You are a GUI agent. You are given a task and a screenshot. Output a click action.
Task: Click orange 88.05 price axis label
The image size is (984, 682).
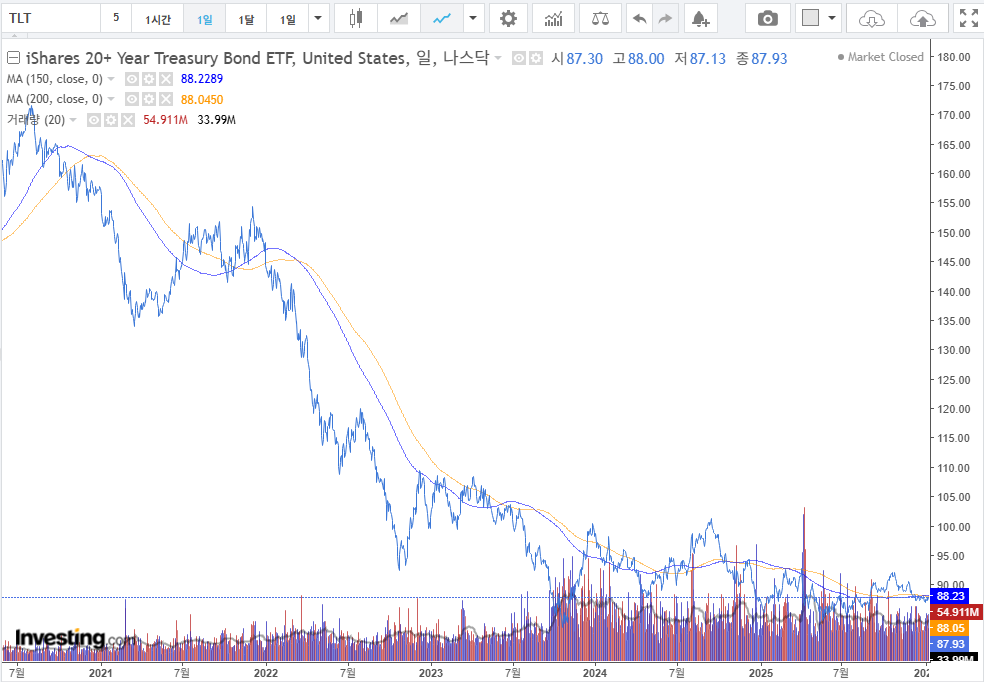click(950, 628)
